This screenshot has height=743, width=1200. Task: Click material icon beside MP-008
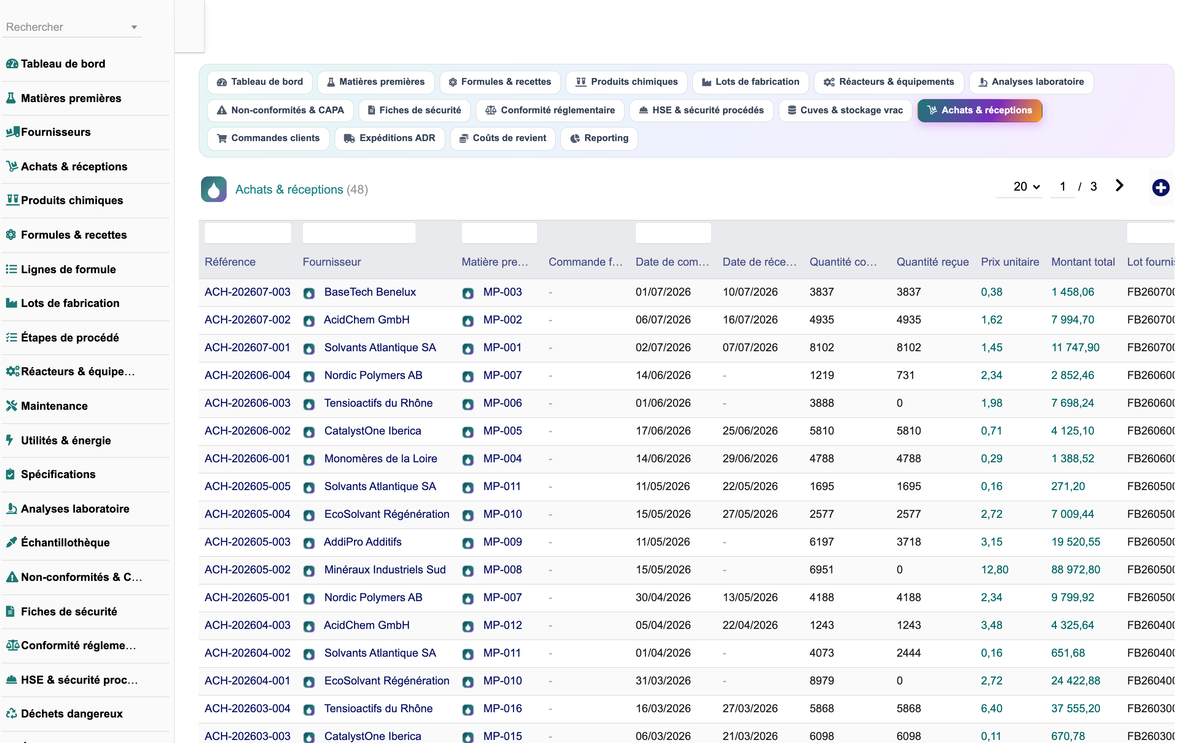468,571
